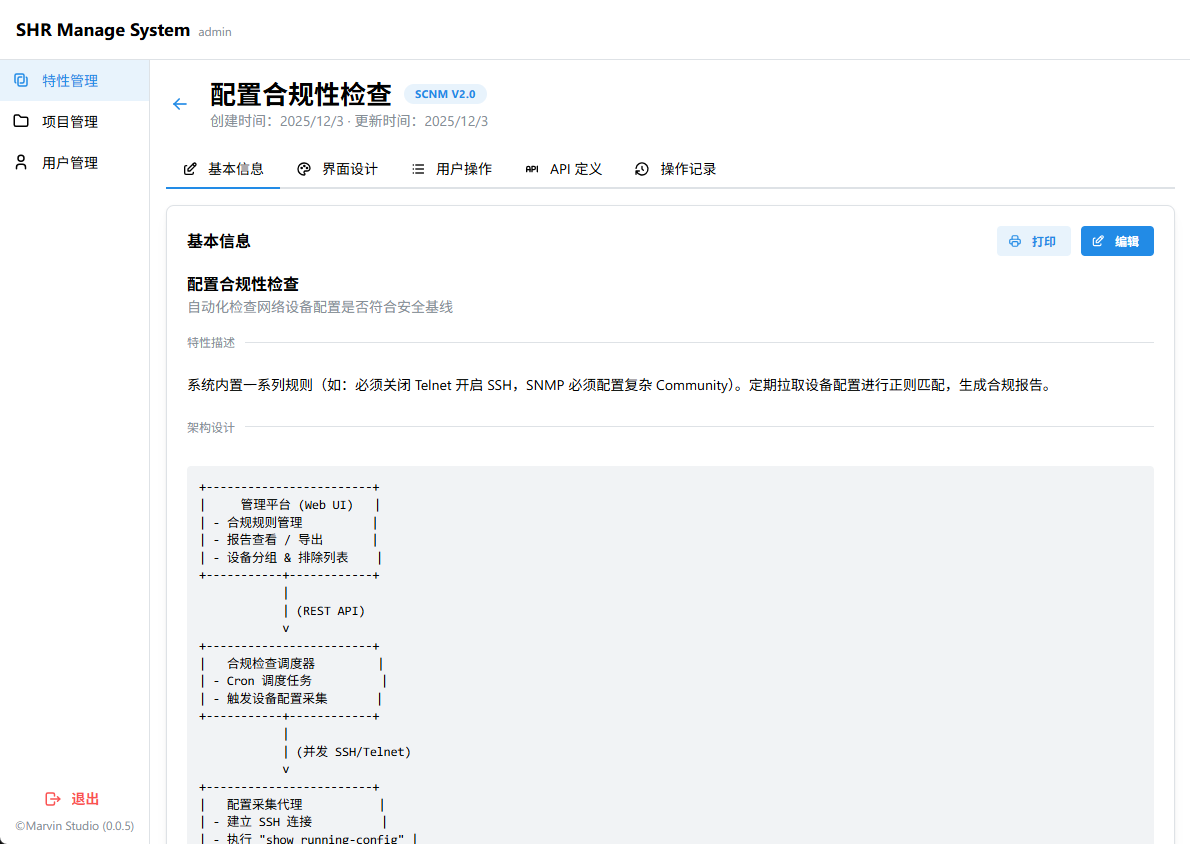Click the list icon next to 用户操作
Screen dimensions: 1190x844
(x=418, y=169)
